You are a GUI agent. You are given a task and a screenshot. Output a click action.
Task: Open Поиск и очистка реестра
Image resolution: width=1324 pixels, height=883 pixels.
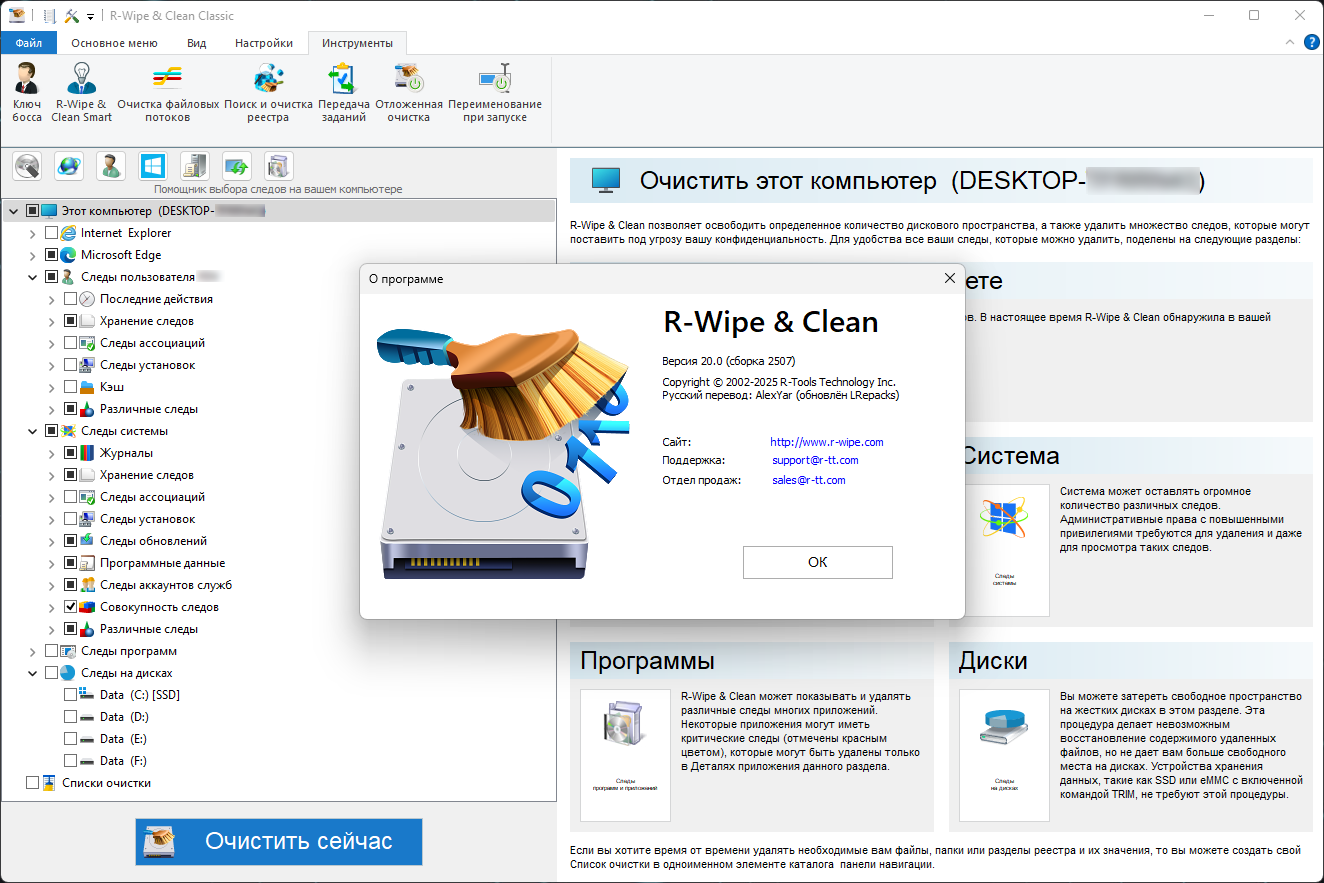click(268, 92)
